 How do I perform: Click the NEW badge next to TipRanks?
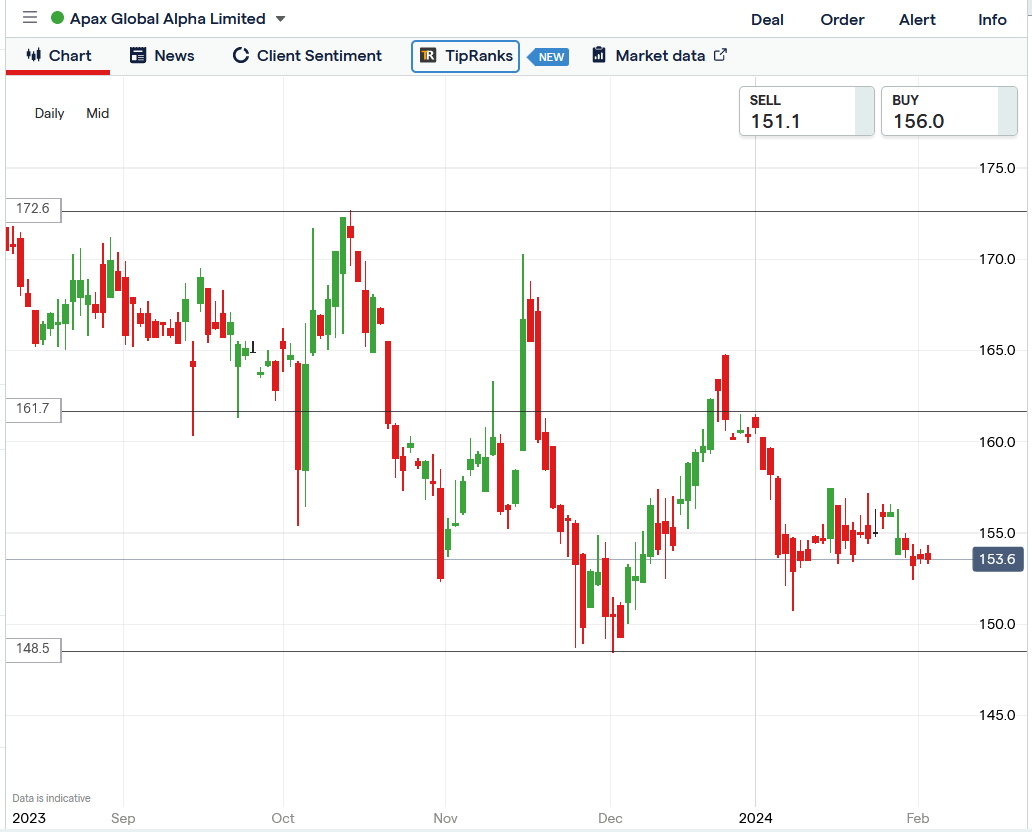coord(550,57)
